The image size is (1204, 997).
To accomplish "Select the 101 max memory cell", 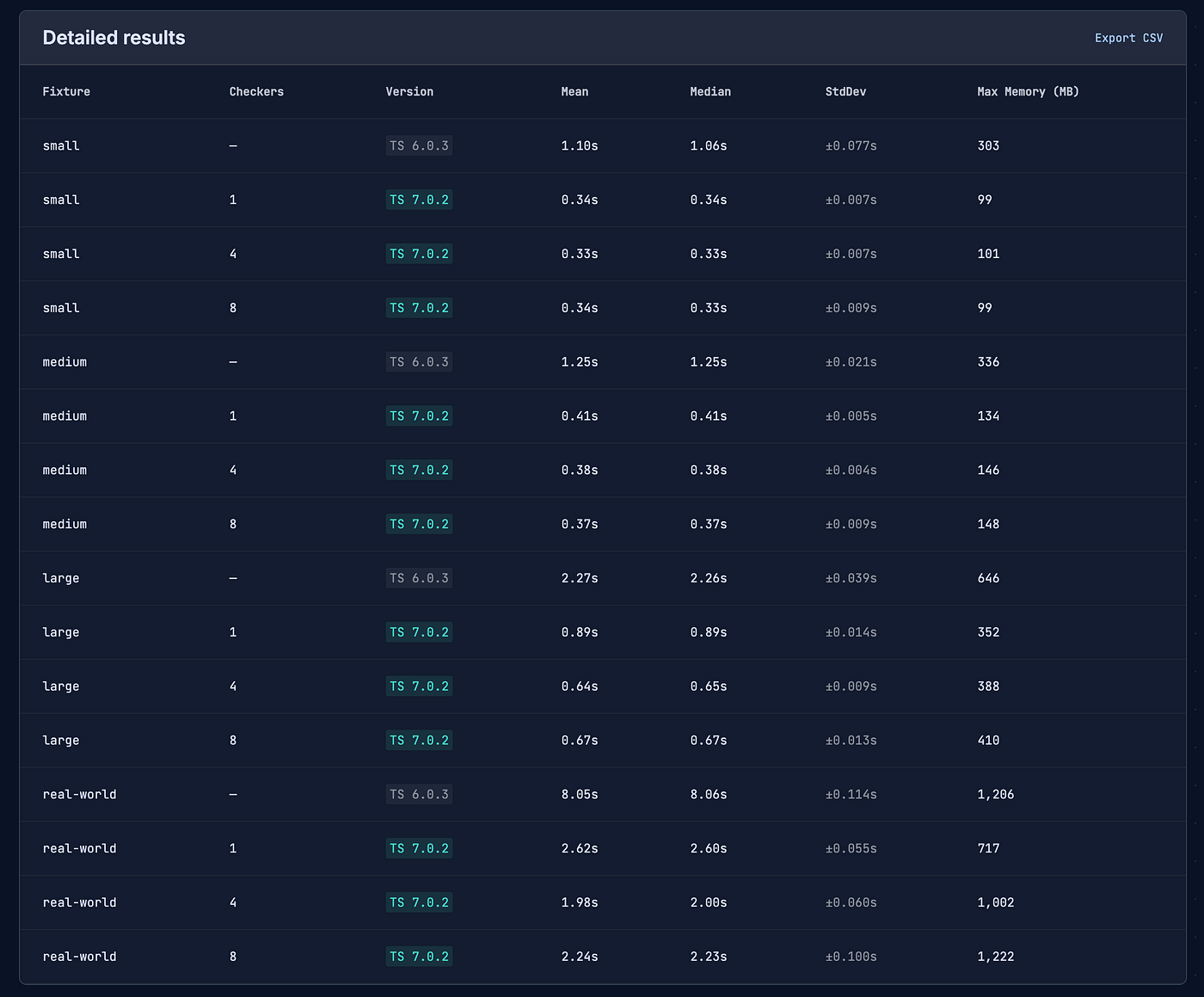I will pos(988,255).
